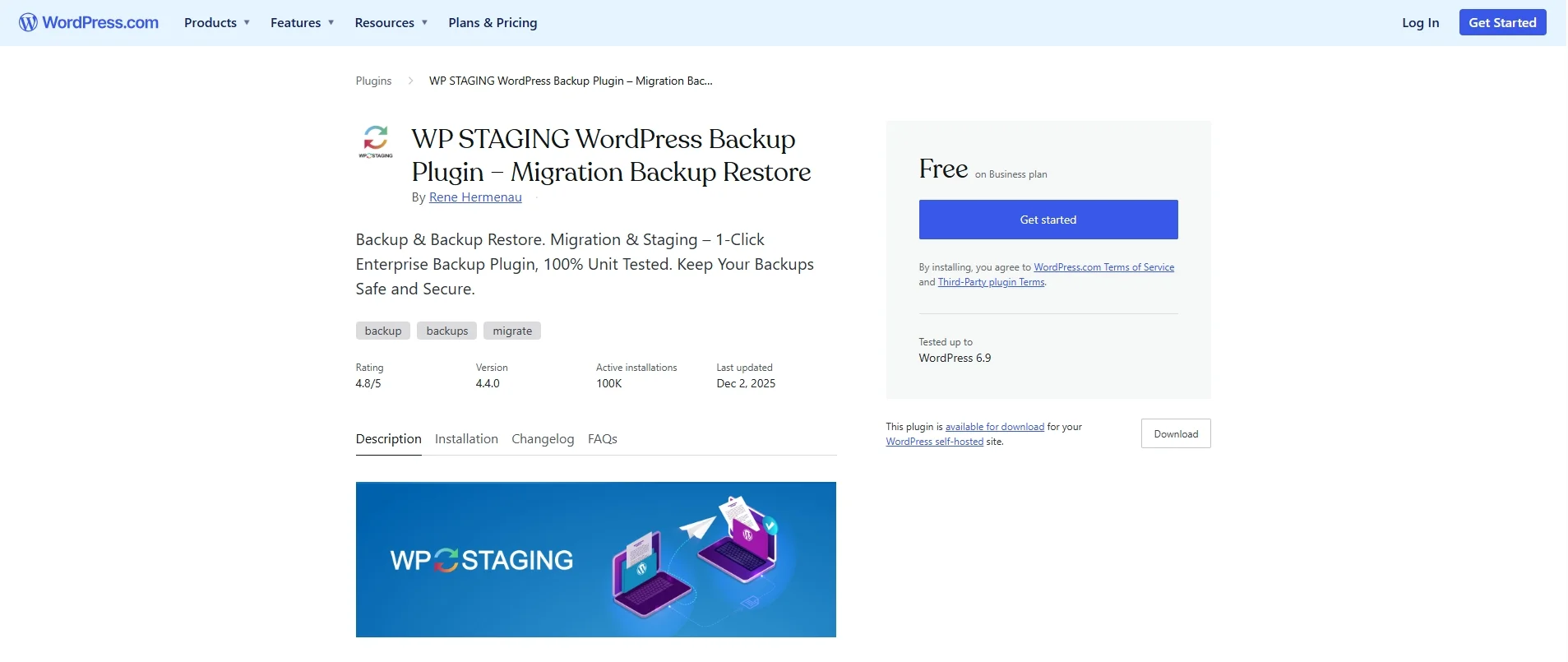Switch to the FAQs tab
This screenshot has height=662, width=1568.
coord(603,439)
